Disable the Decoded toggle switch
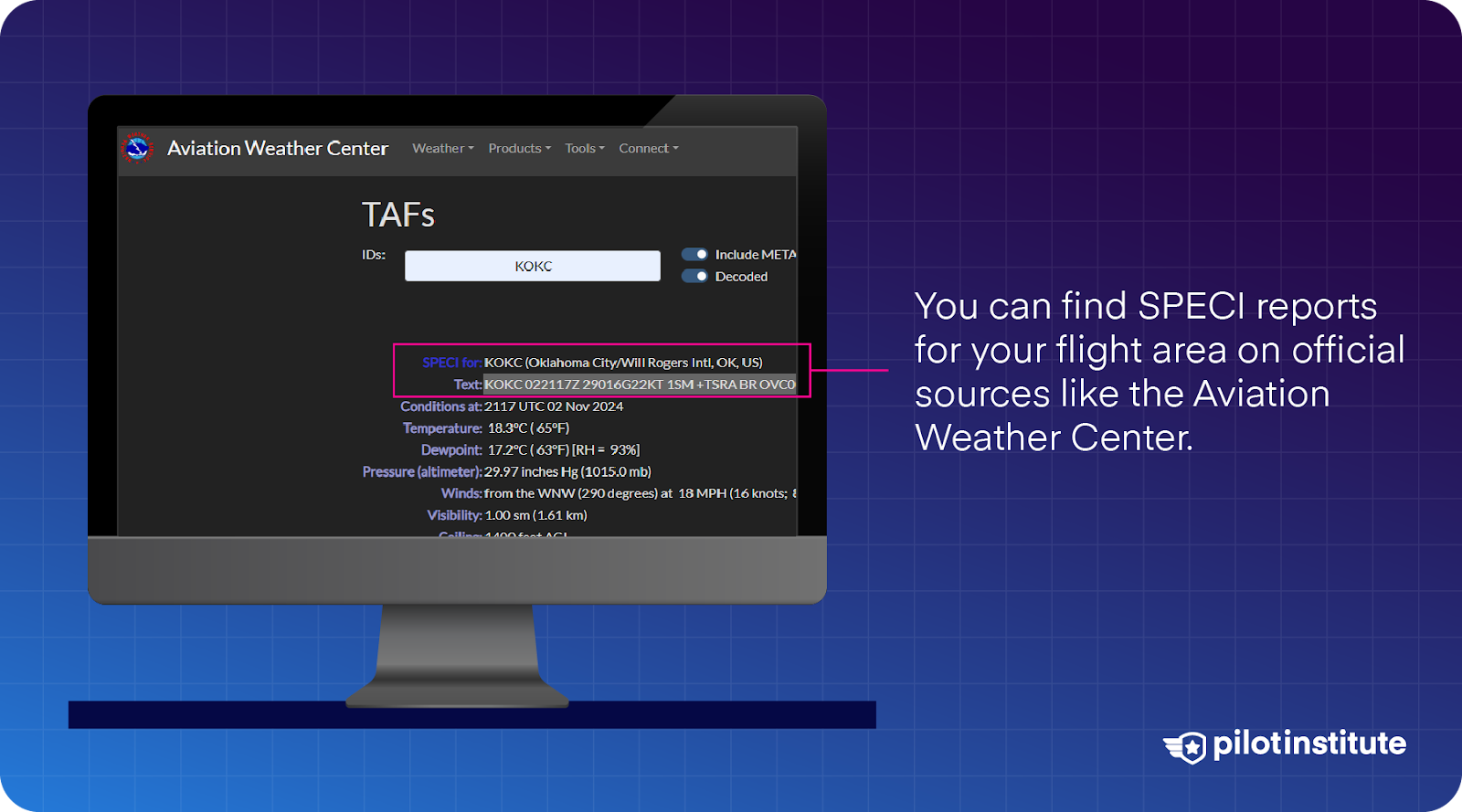Image resolution: width=1462 pixels, height=812 pixels. coord(694,277)
